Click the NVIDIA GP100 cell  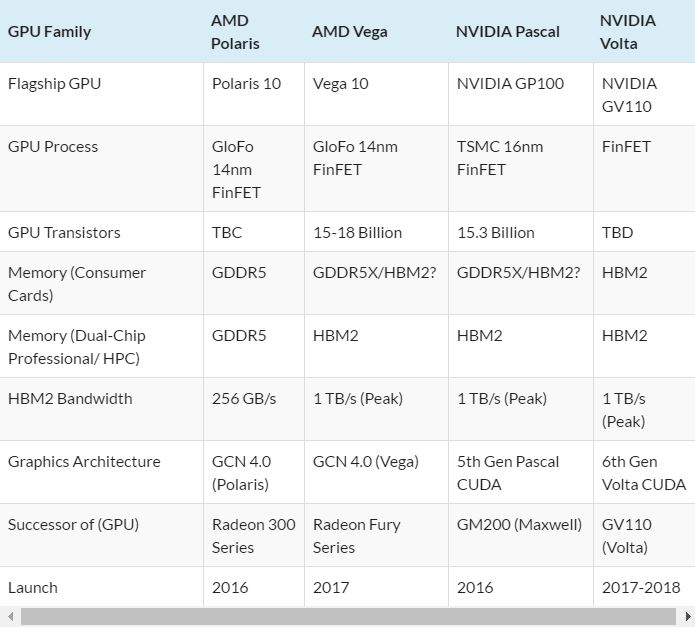click(510, 84)
